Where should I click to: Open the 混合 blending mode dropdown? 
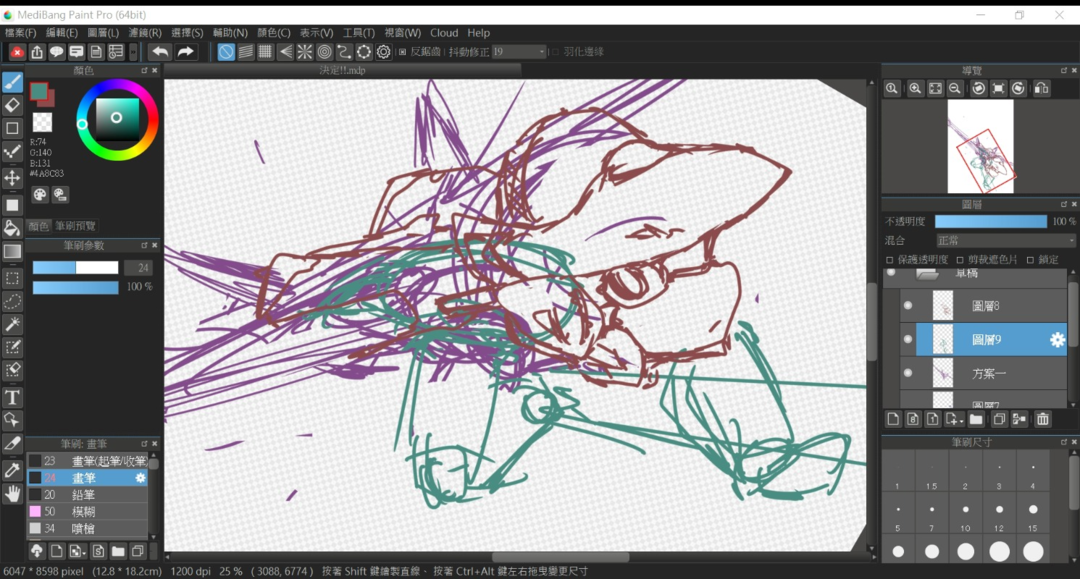pos(1005,241)
